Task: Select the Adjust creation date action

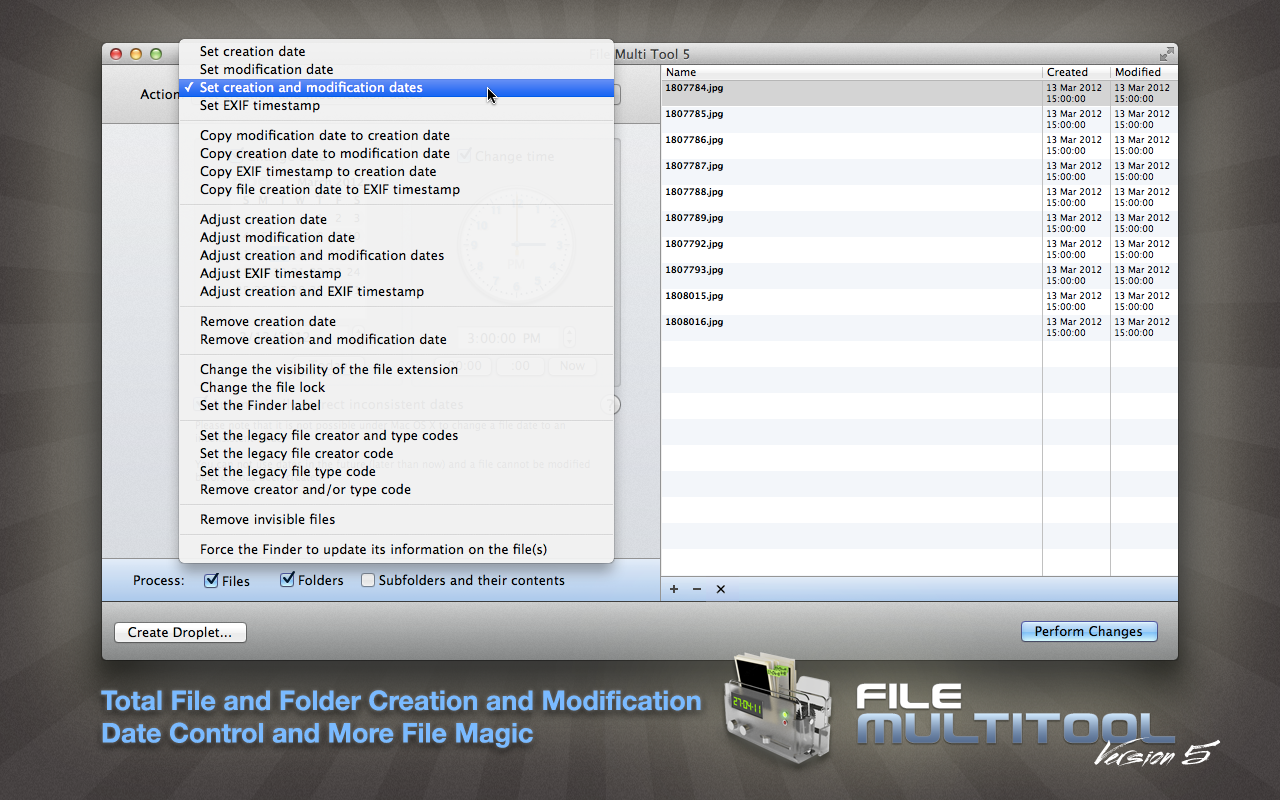Action: point(396,220)
